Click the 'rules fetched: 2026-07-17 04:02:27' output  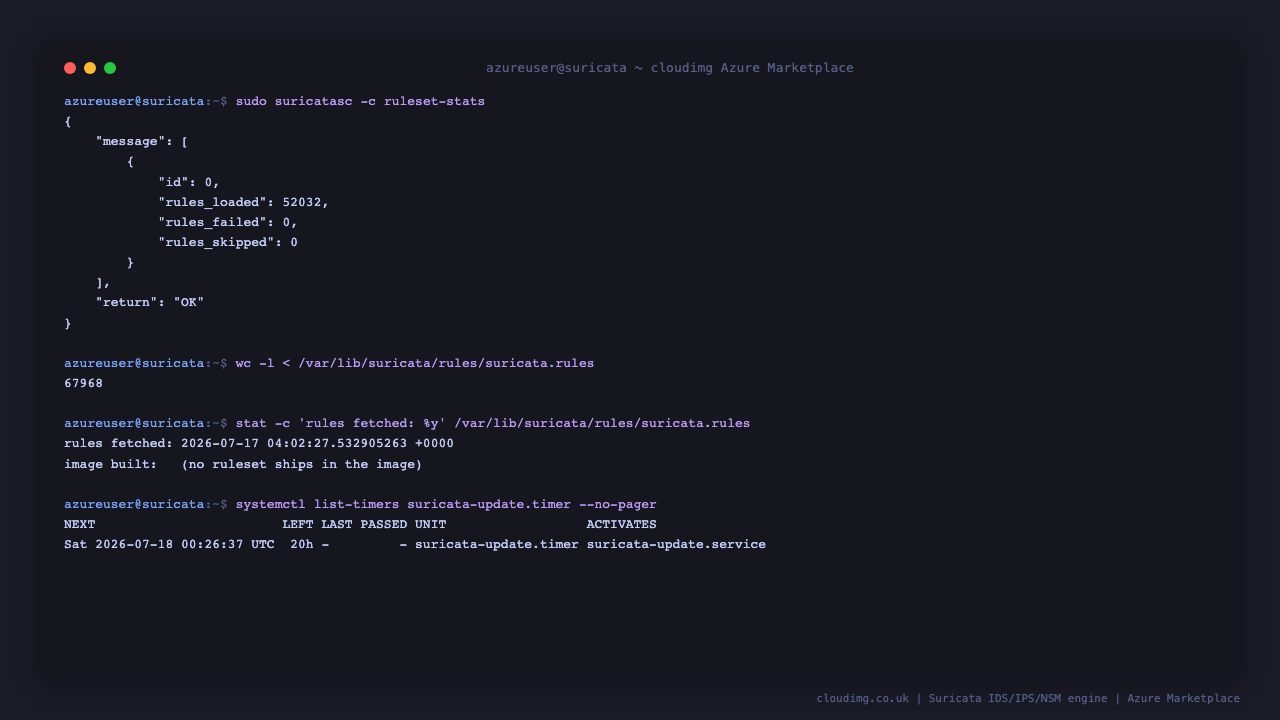click(259, 443)
